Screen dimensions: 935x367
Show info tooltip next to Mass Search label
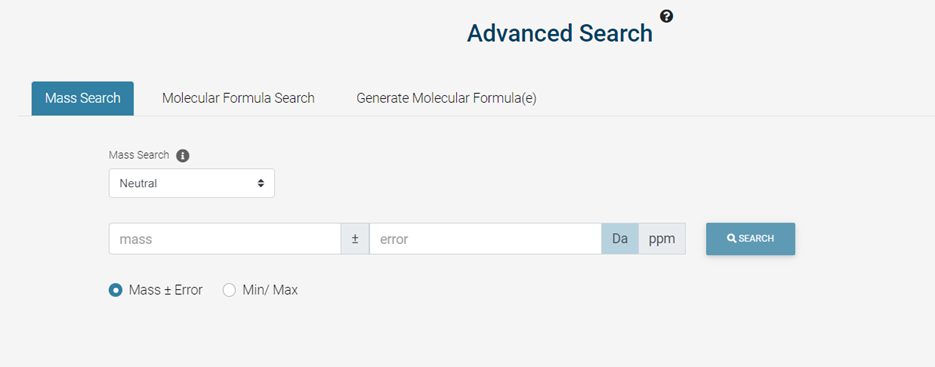tap(183, 156)
